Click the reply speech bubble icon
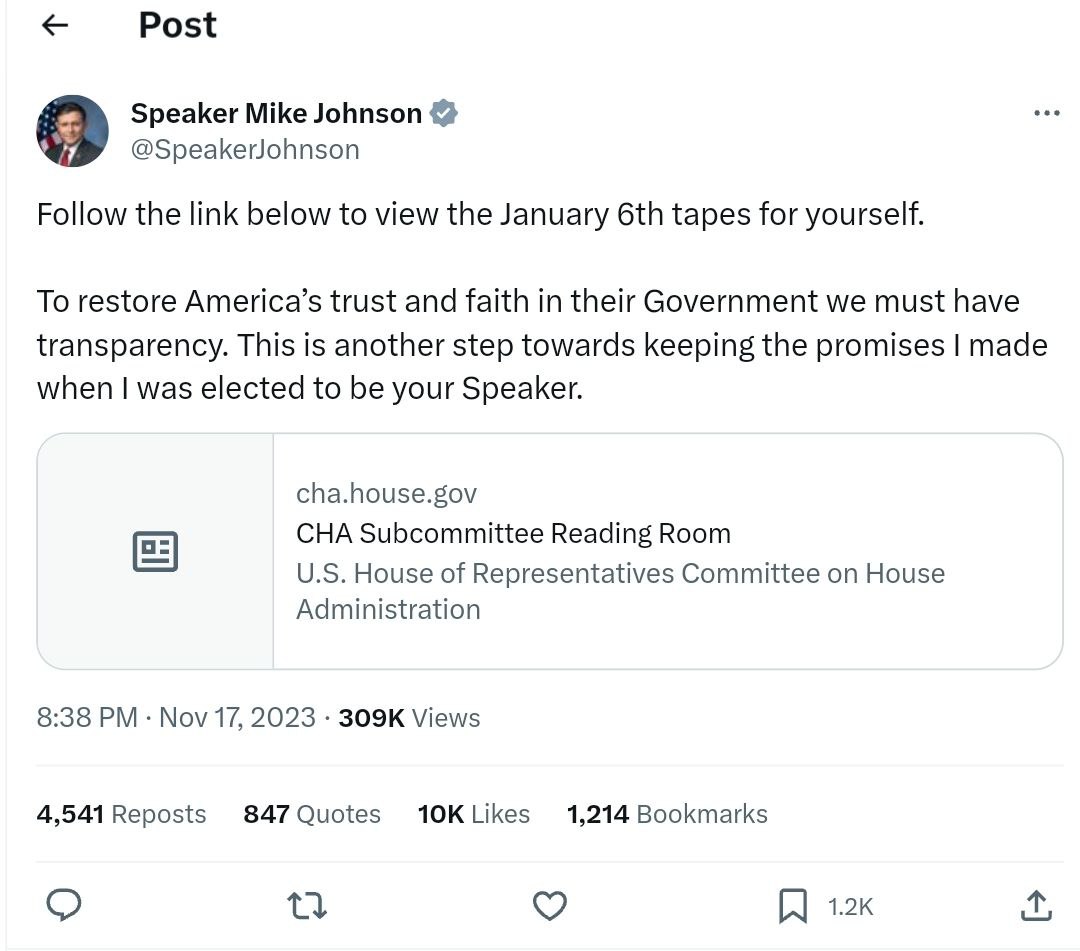 point(64,905)
